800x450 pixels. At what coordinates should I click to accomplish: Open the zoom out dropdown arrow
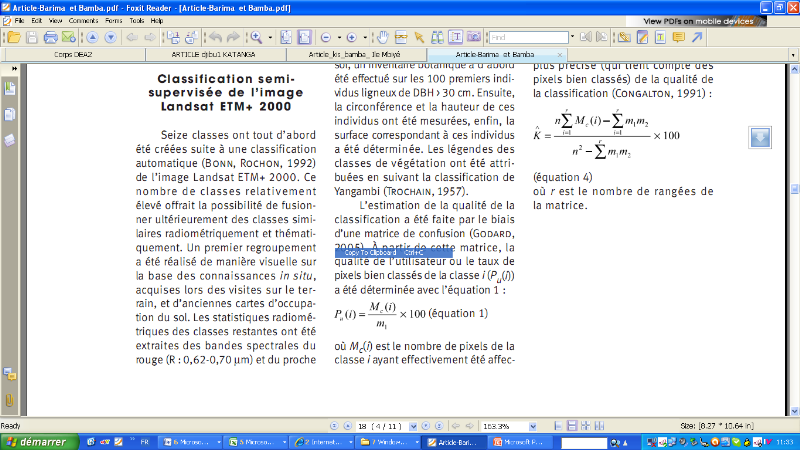pyautogui.click(x=339, y=38)
